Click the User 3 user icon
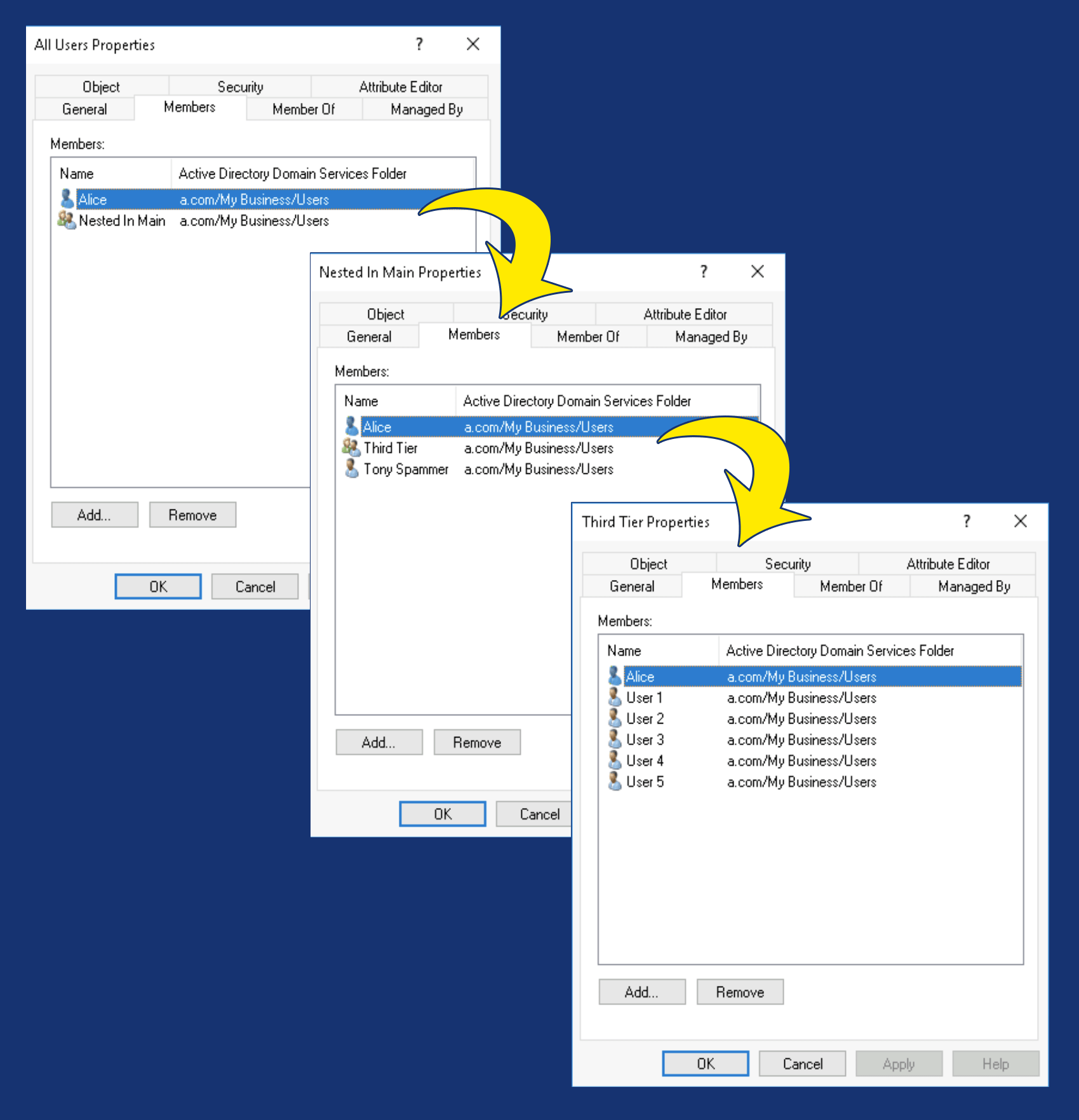 click(x=614, y=739)
